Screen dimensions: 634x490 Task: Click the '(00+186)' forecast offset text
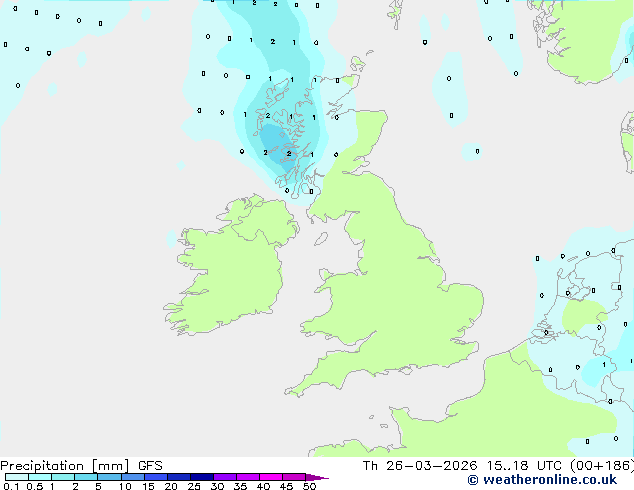pyautogui.click(x=602, y=466)
